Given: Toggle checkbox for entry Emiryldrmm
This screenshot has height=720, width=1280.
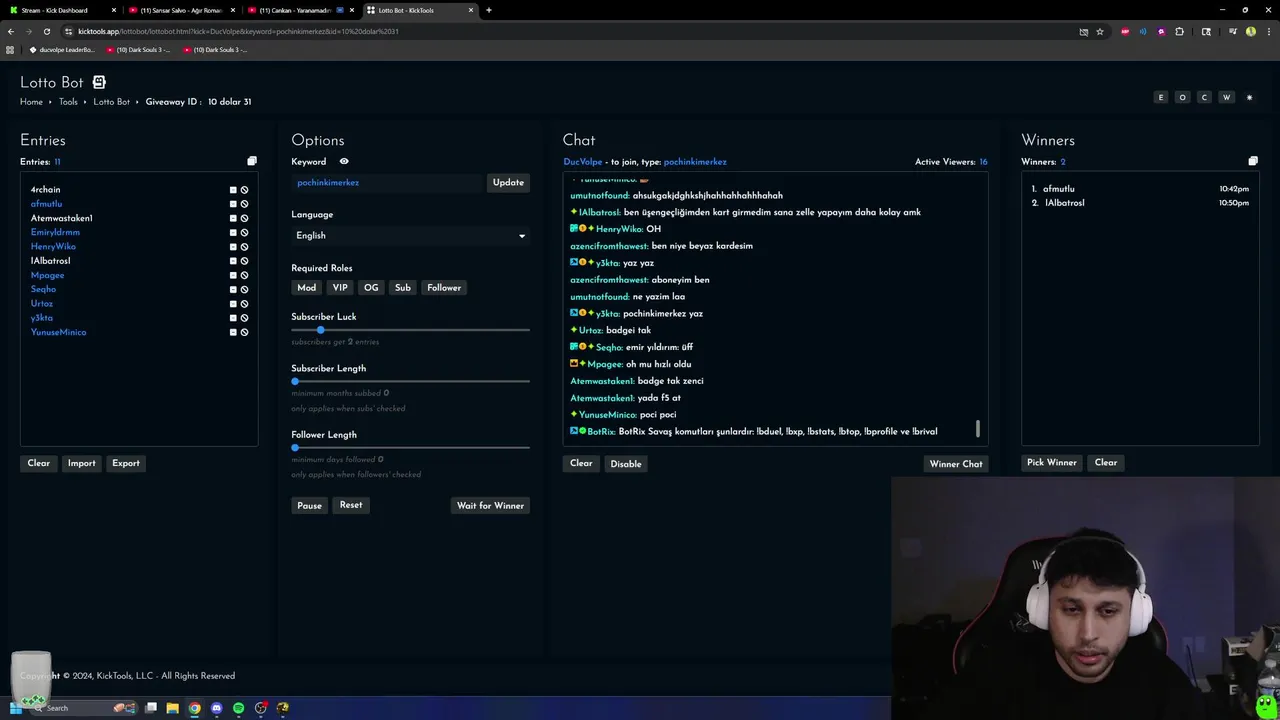Looking at the screenshot, I should (x=233, y=232).
